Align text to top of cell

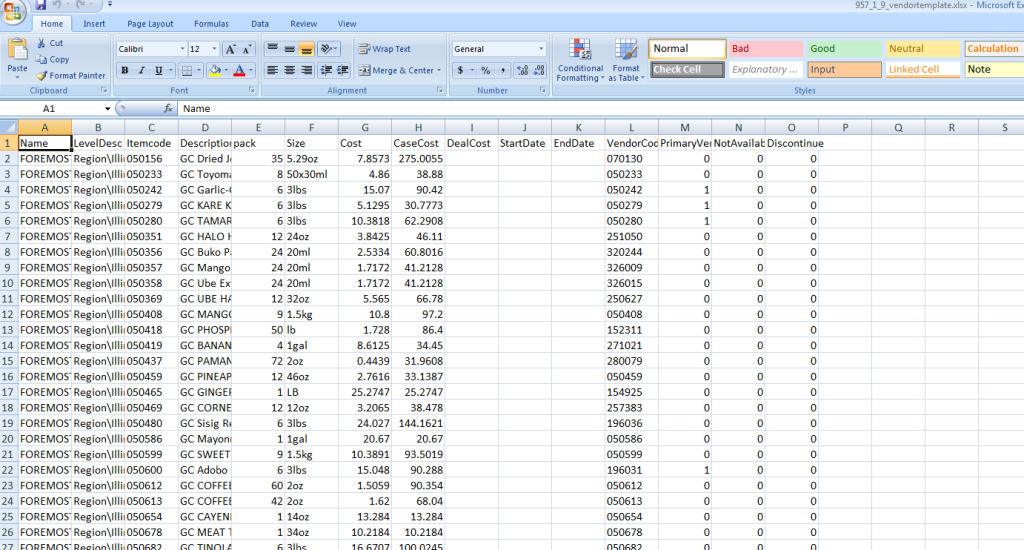click(x=272, y=49)
